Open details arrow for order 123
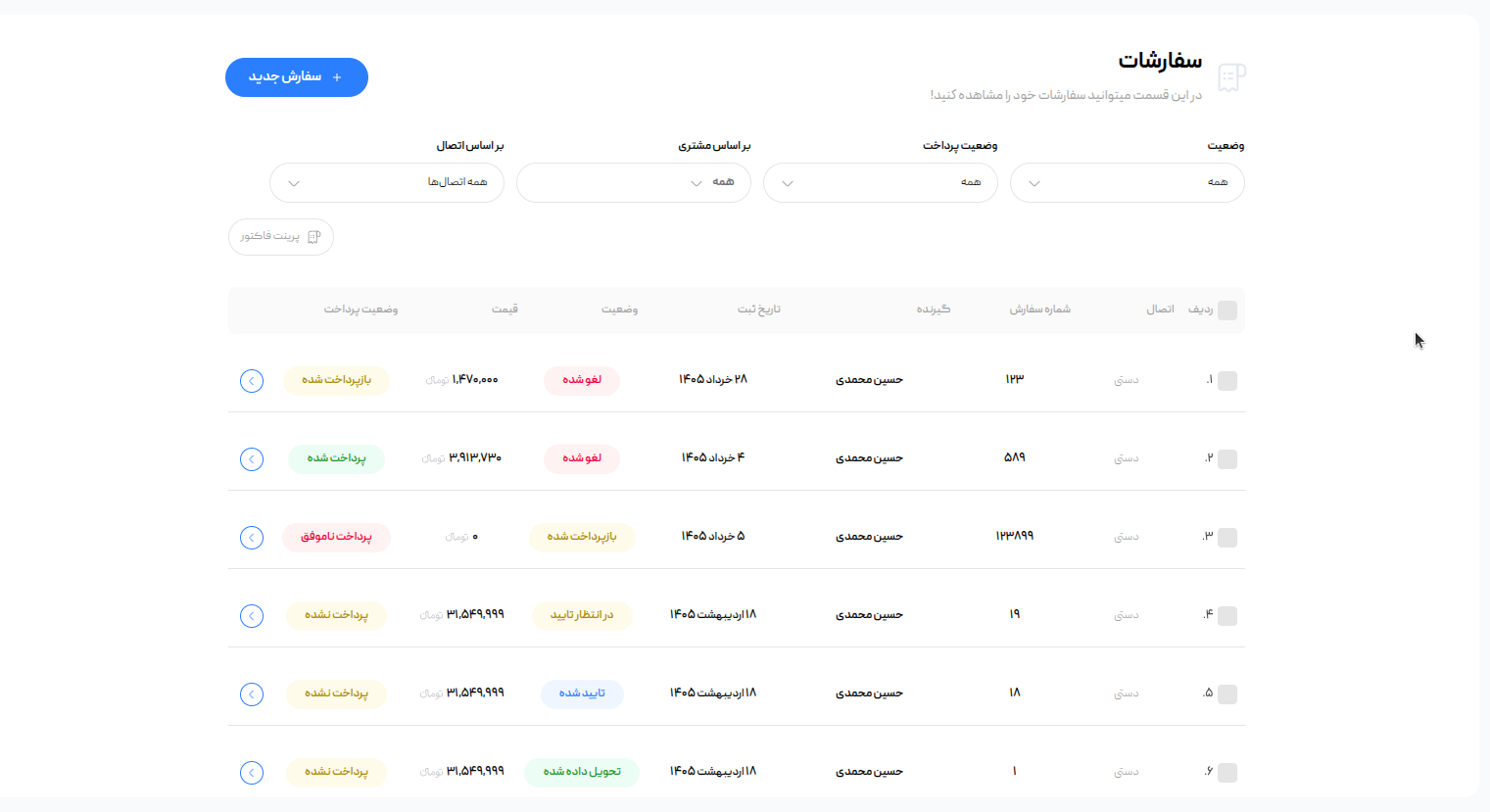1490x812 pixels. [x=252, y=381]
